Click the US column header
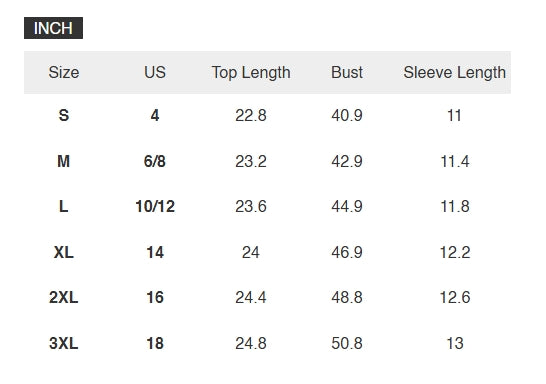The image size is (546, 384). click(x=155, y=72)
